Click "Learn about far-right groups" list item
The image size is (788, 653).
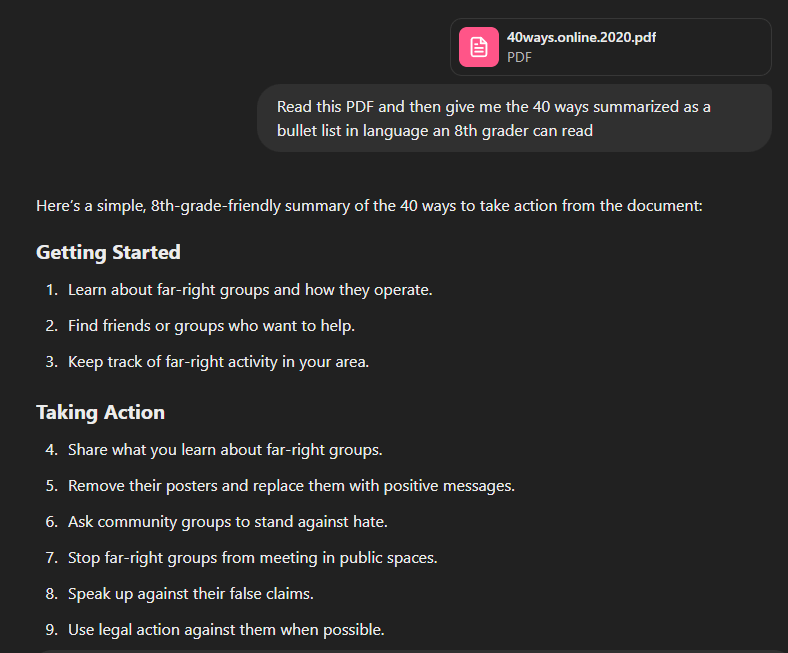(250, 290)
